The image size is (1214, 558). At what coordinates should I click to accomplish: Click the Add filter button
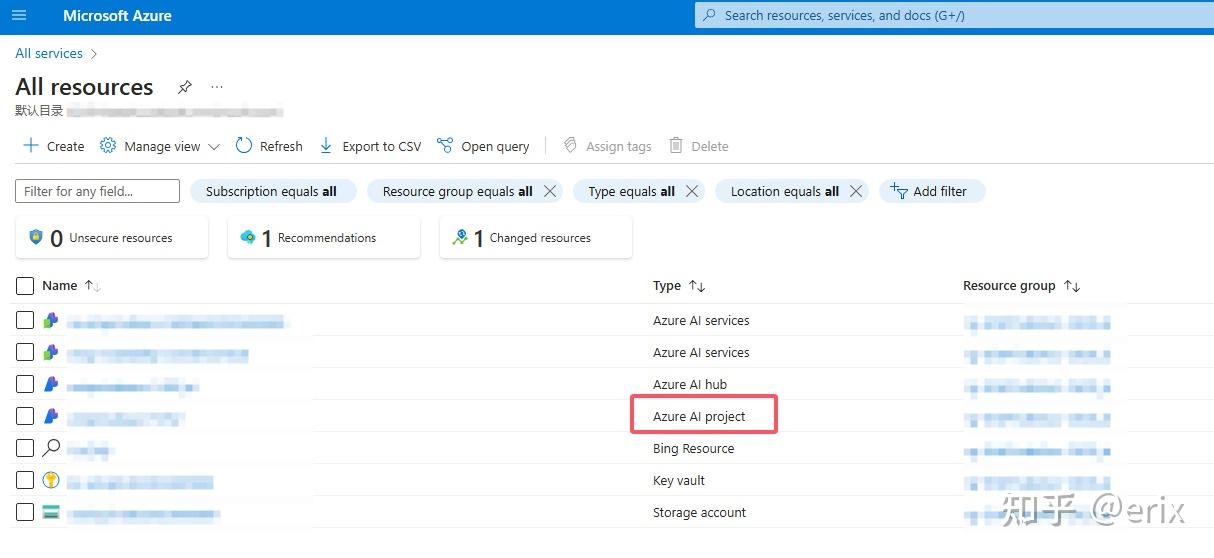931,191
